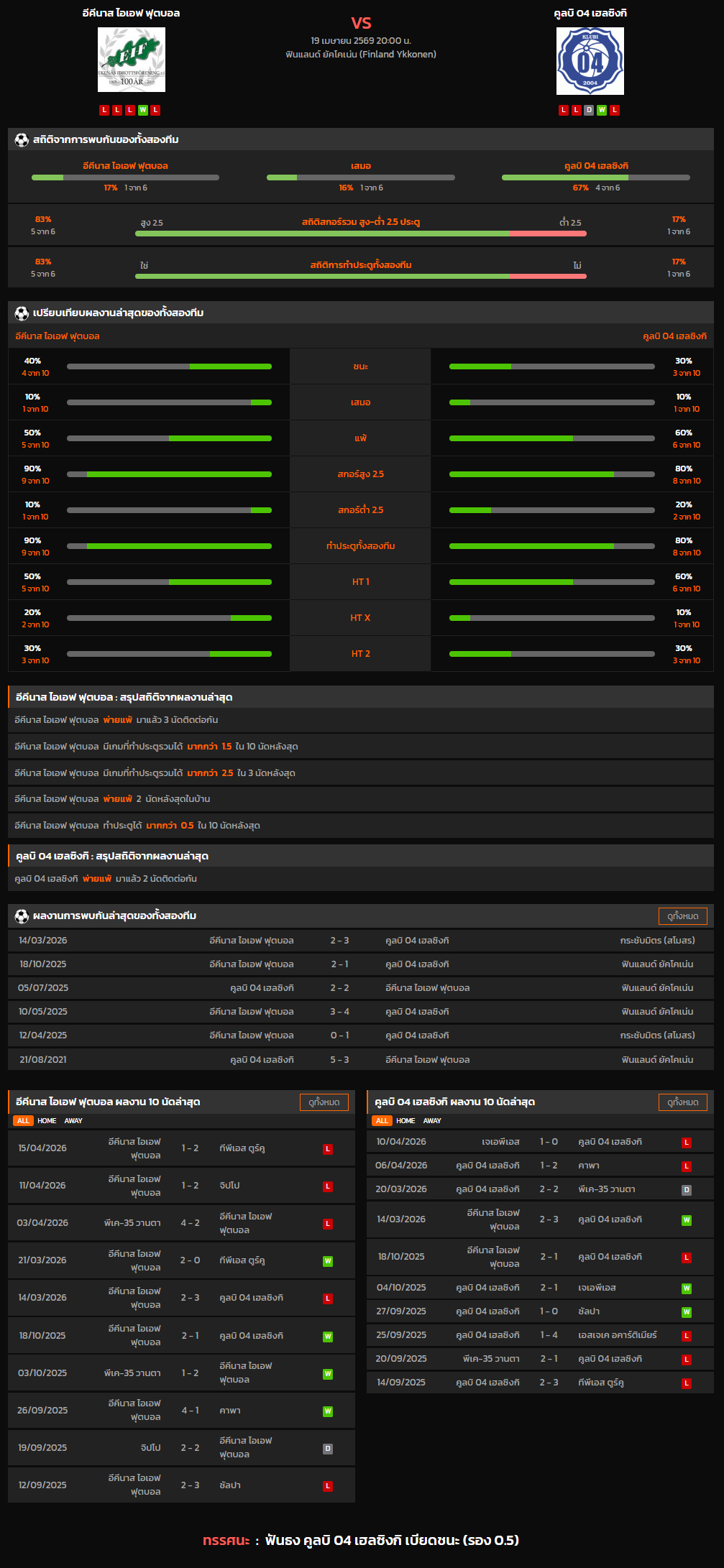Click the D result badge for the 20/03/2026 match
Viewport: 724px width, 1568px height.
coord(687,1190)
